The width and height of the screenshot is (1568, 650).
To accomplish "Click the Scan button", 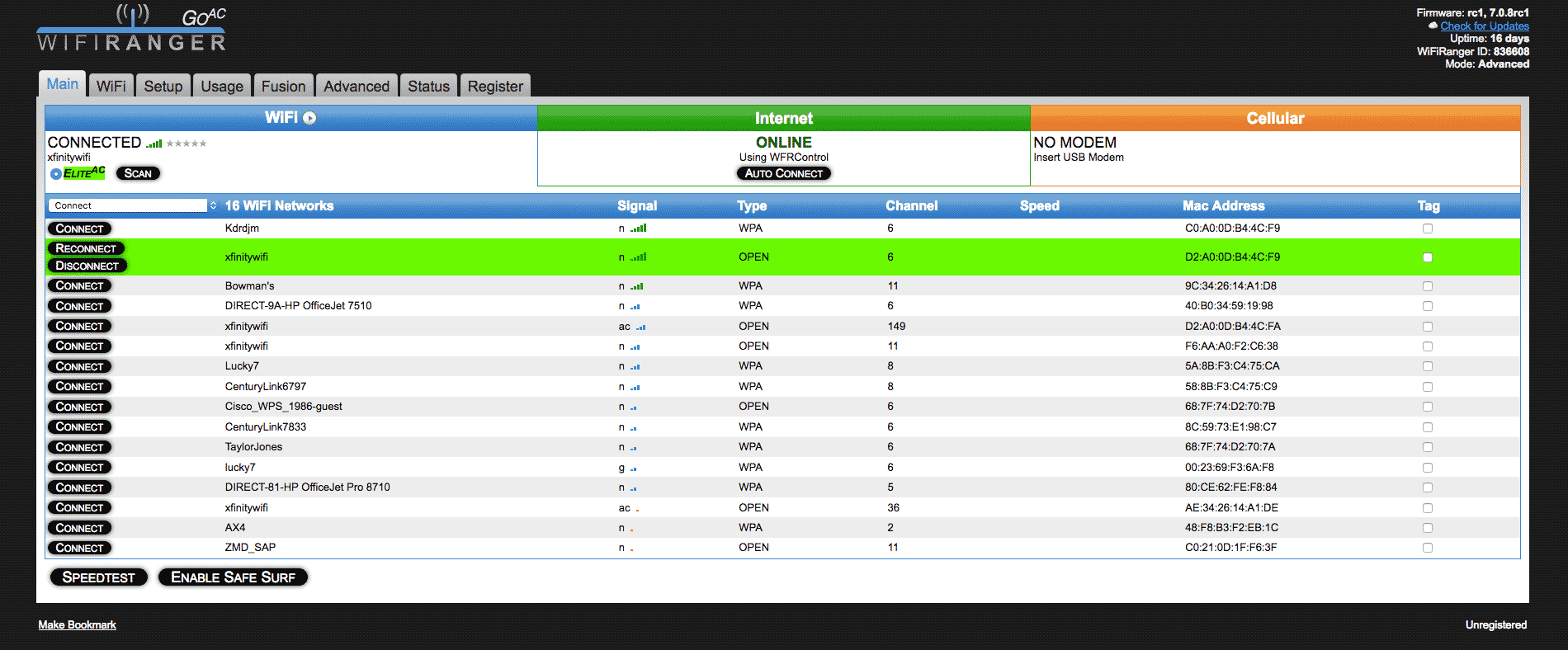I will (x=138, y=173).
